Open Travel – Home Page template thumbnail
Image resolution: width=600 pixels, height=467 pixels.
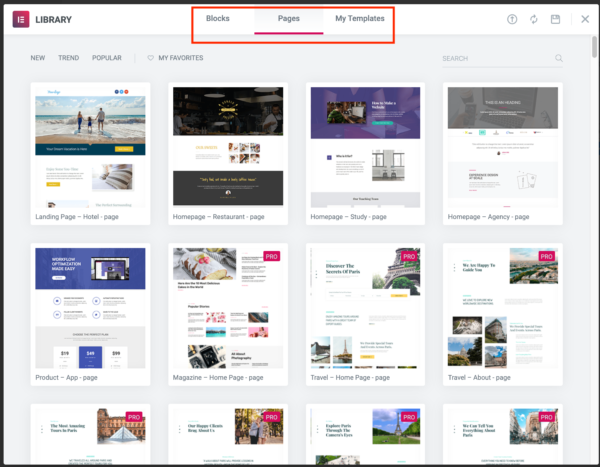(365, 308)
